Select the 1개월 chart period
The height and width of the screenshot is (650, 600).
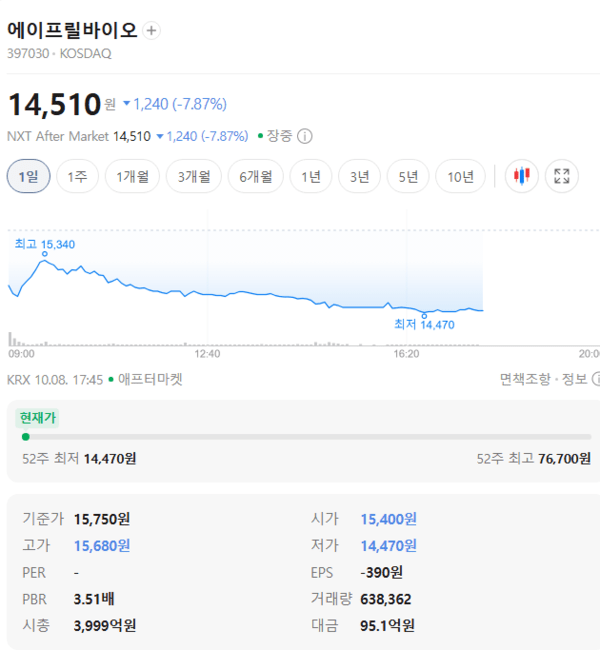pos(132,177)
